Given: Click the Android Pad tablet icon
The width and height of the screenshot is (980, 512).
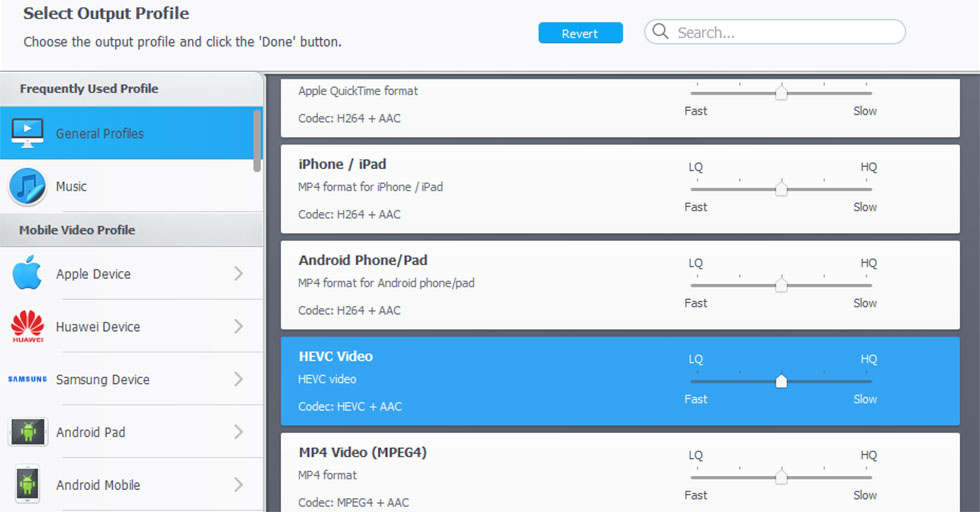Looking at the screenshot, I should [x=27, y=432].
